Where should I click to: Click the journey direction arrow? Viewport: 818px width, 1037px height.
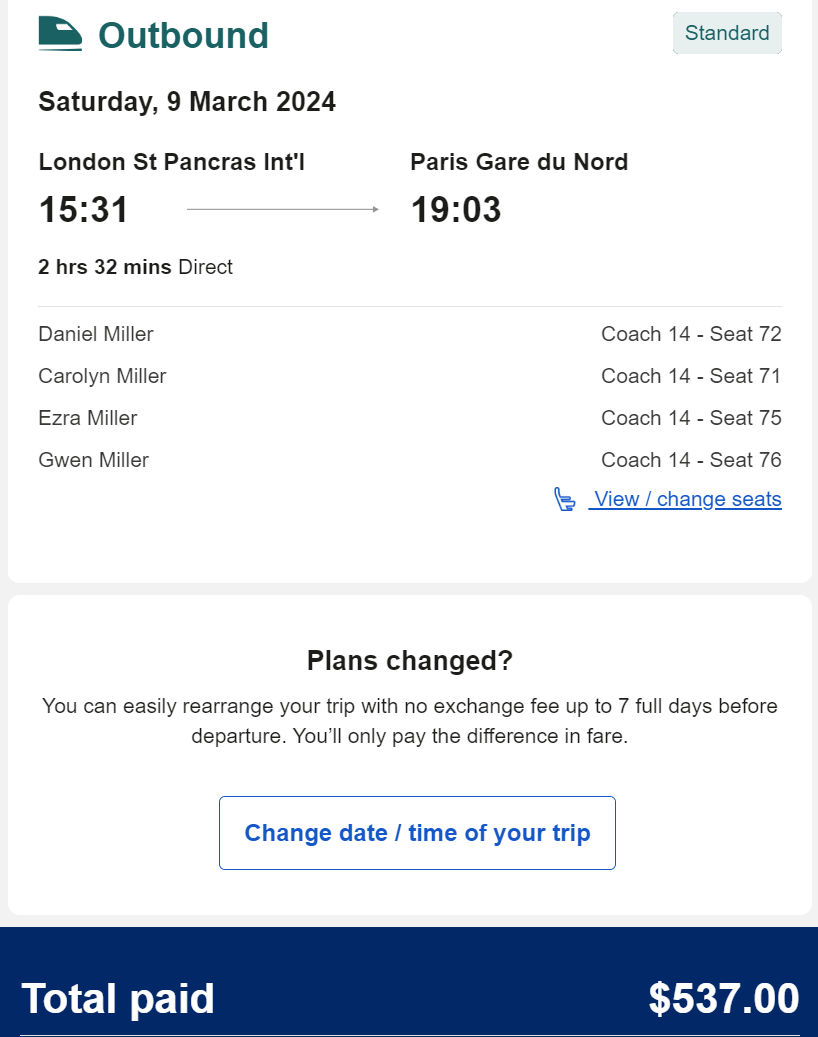(x=283, y=209)
